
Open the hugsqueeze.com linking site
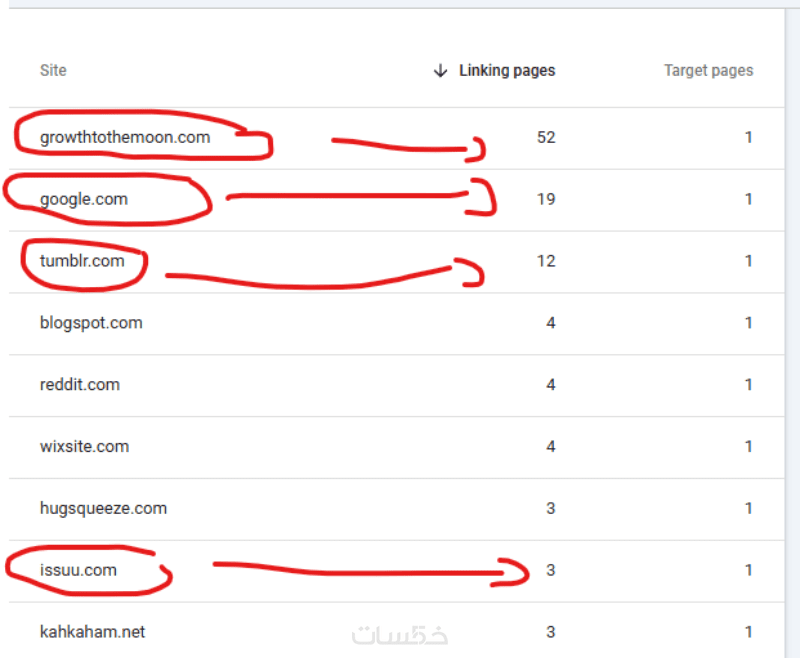click(x=103, y=509)
